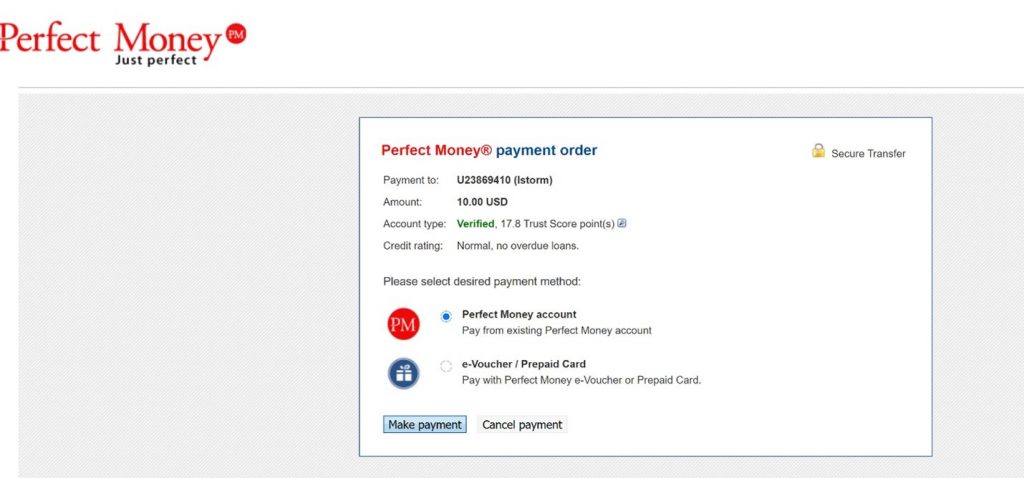
Task: Click the 'Perfect Money account' option label
Action: click(x=519, y=314)
